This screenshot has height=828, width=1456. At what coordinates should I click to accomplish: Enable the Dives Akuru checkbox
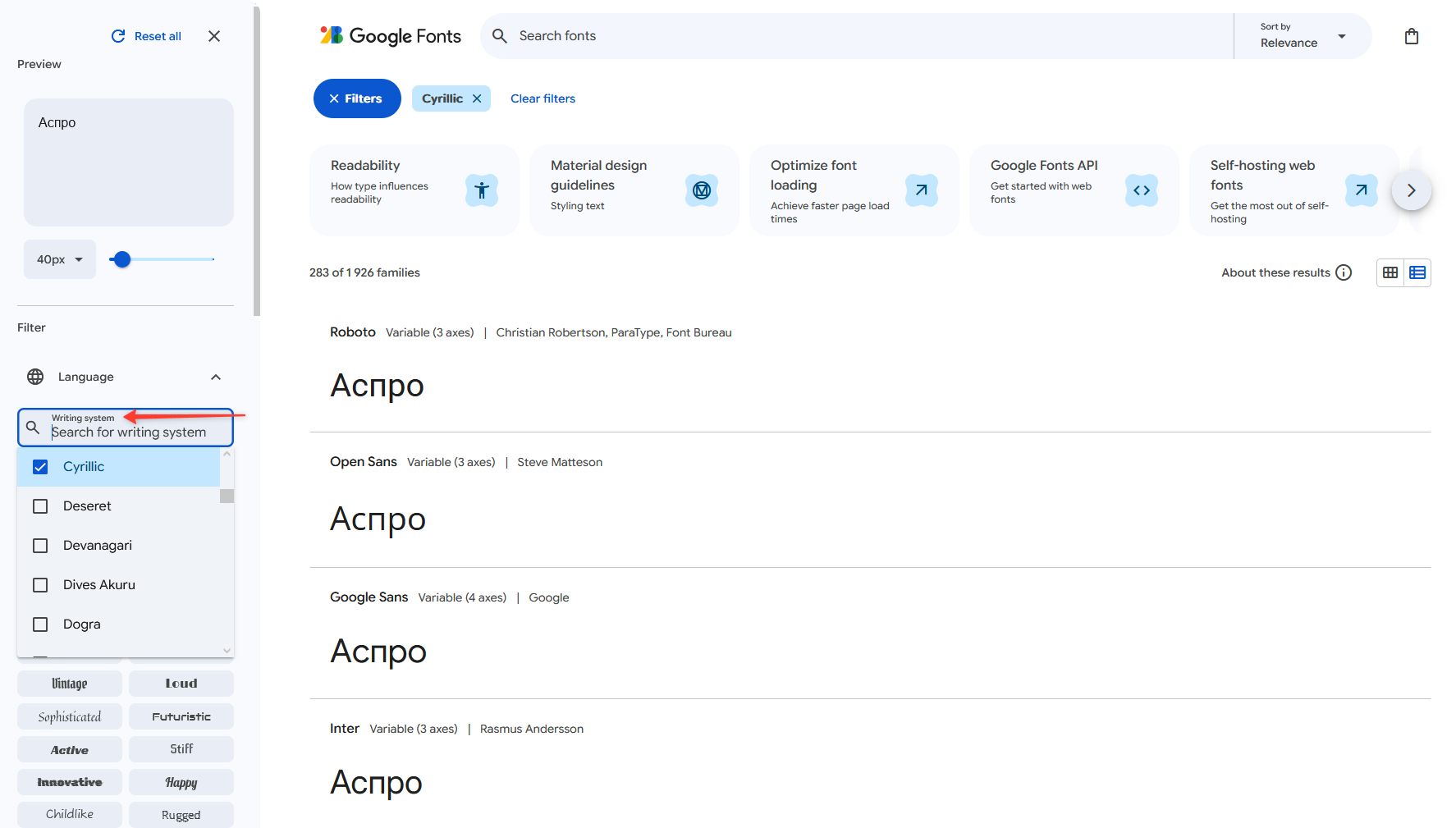click(x=40, y=585)
